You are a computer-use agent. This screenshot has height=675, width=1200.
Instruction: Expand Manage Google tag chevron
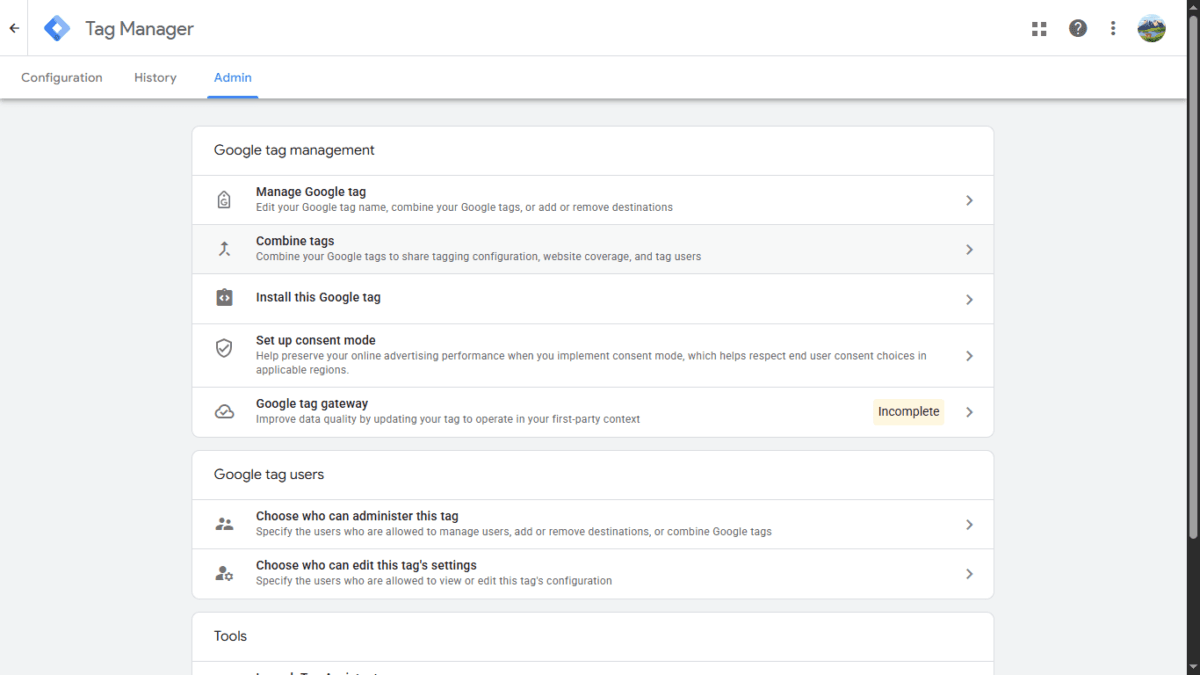coord(969,200)
